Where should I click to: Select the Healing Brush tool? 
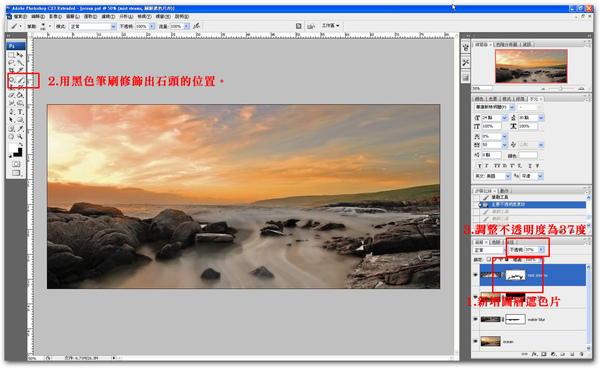pyautogui.click(x=11, y=79)
